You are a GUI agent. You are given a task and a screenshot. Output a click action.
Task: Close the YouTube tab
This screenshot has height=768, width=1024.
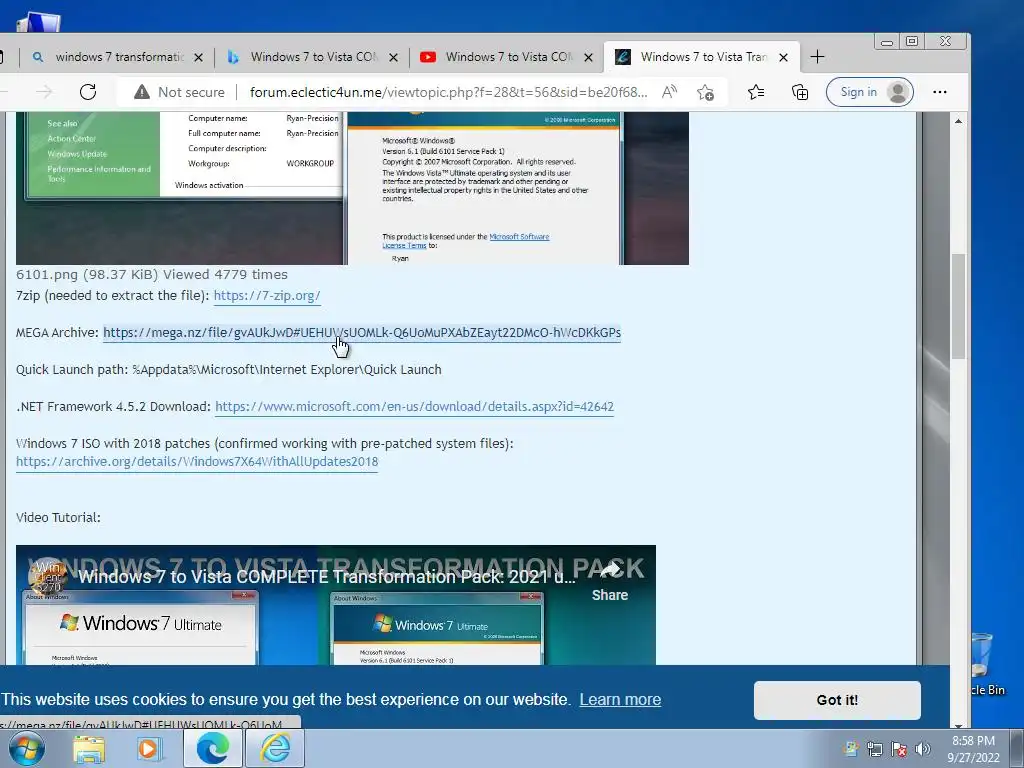[x=588, y=57]
